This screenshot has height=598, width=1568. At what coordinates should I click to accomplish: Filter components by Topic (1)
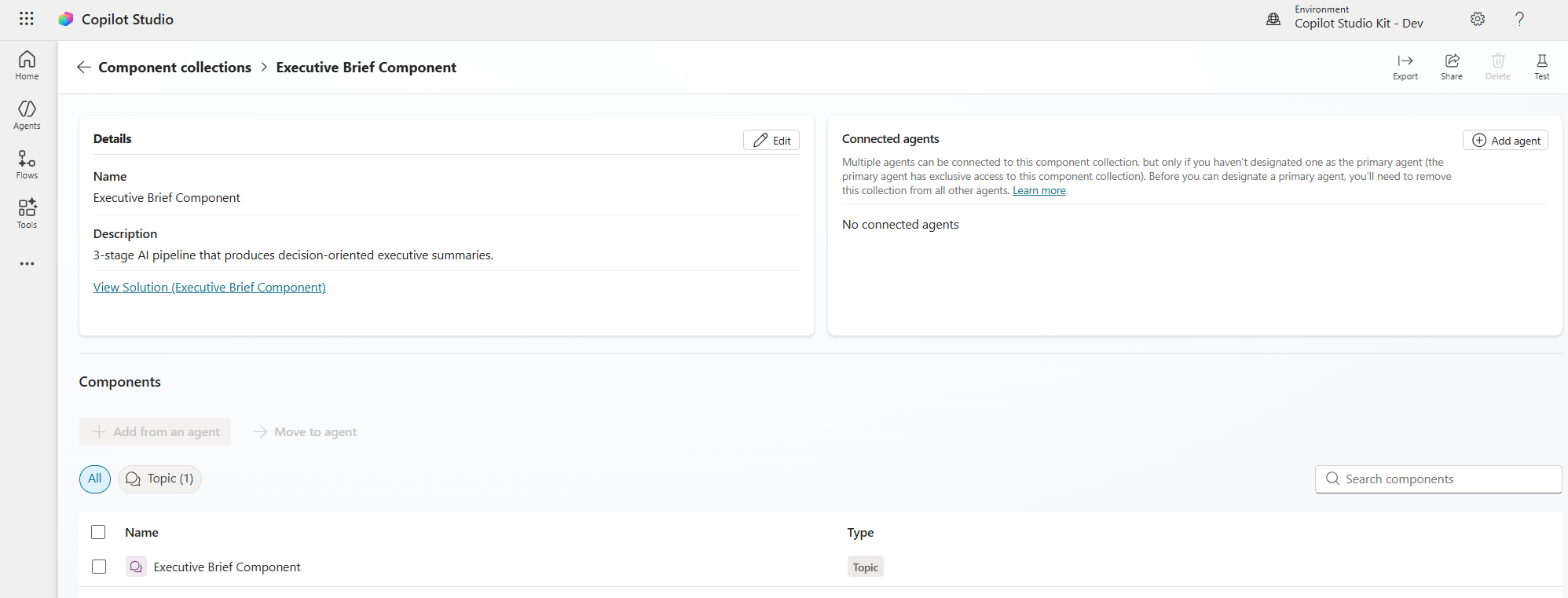(x=159, y=479)
